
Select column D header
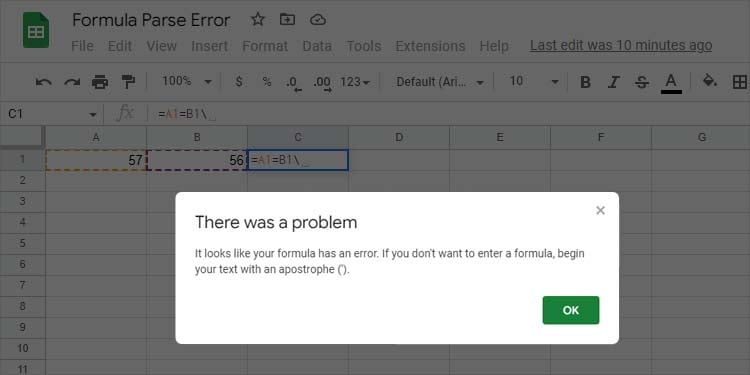(x=399, y=138)
